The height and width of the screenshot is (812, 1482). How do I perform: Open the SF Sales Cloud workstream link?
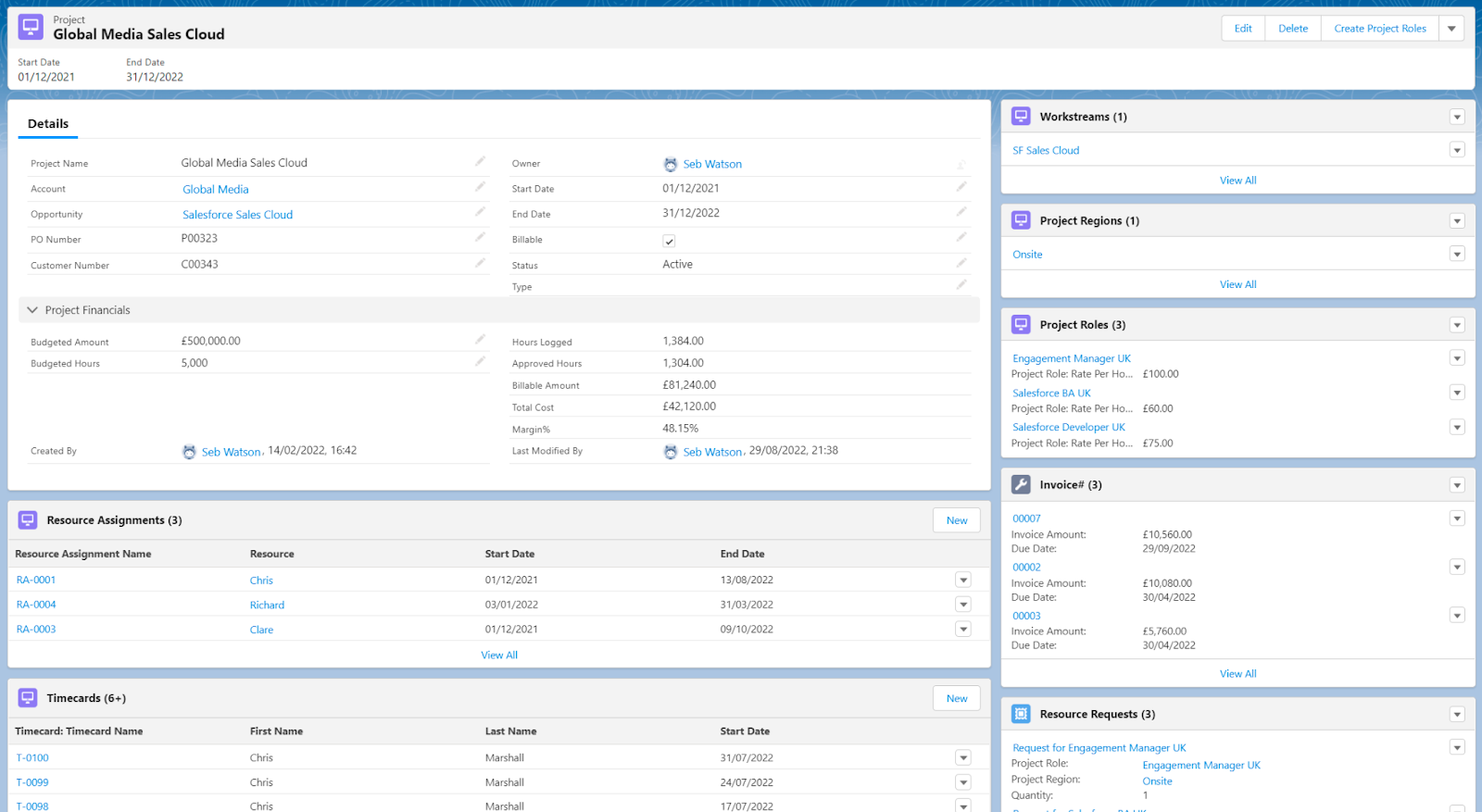1046,150
